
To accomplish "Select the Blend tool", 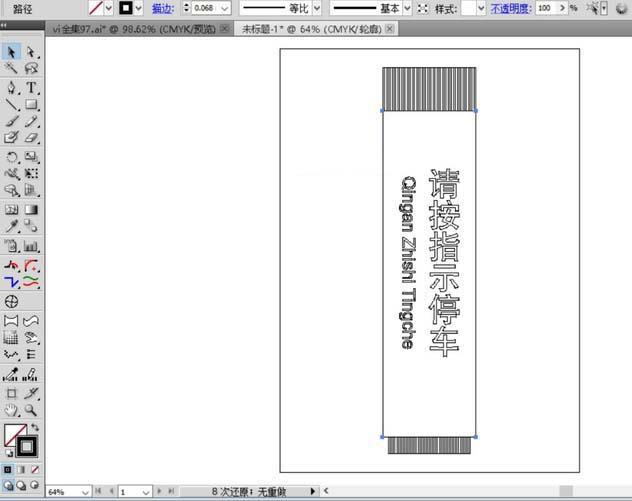I will [x=31, y=226].
